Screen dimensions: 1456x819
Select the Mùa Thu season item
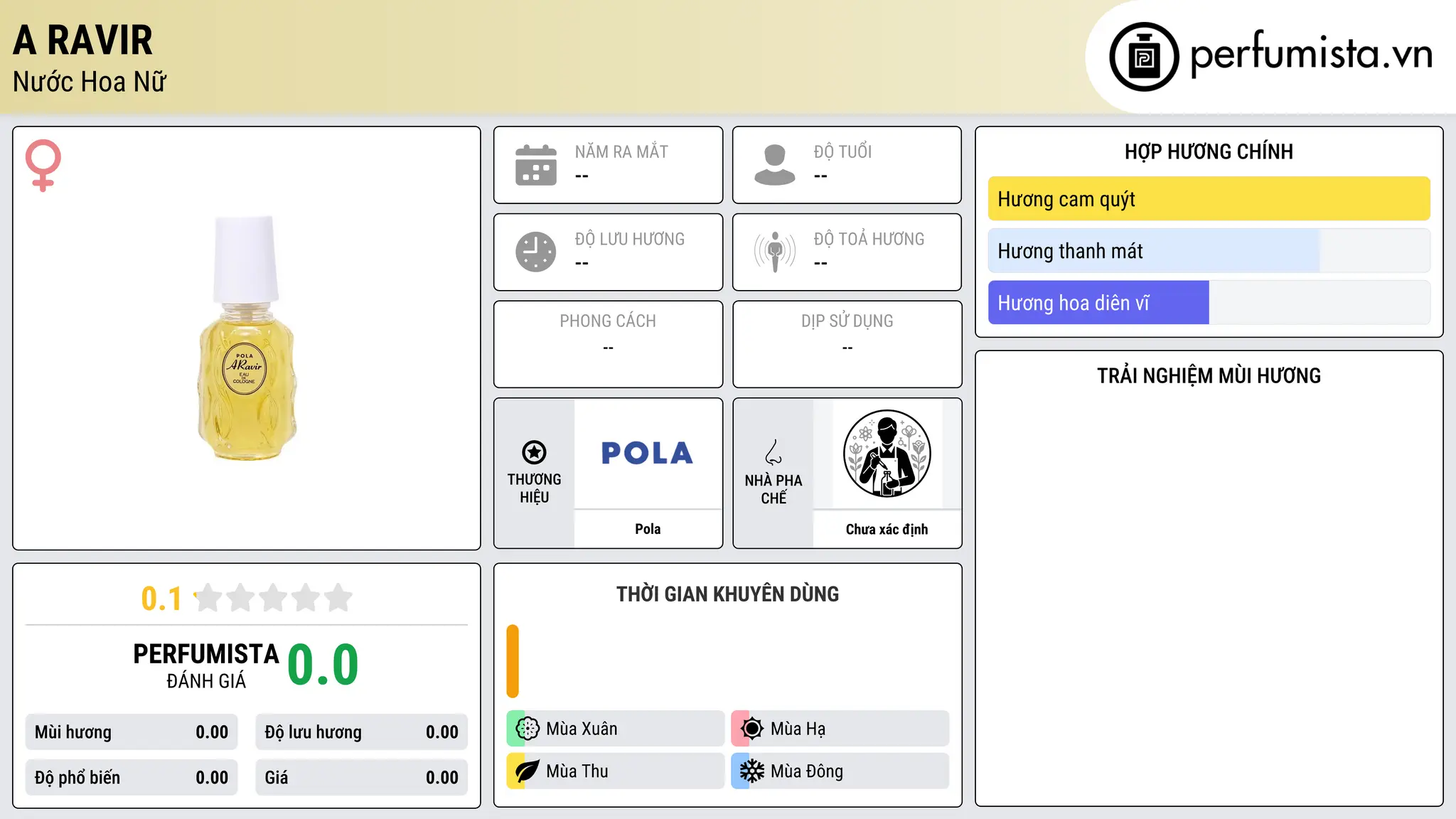(616, 771)
